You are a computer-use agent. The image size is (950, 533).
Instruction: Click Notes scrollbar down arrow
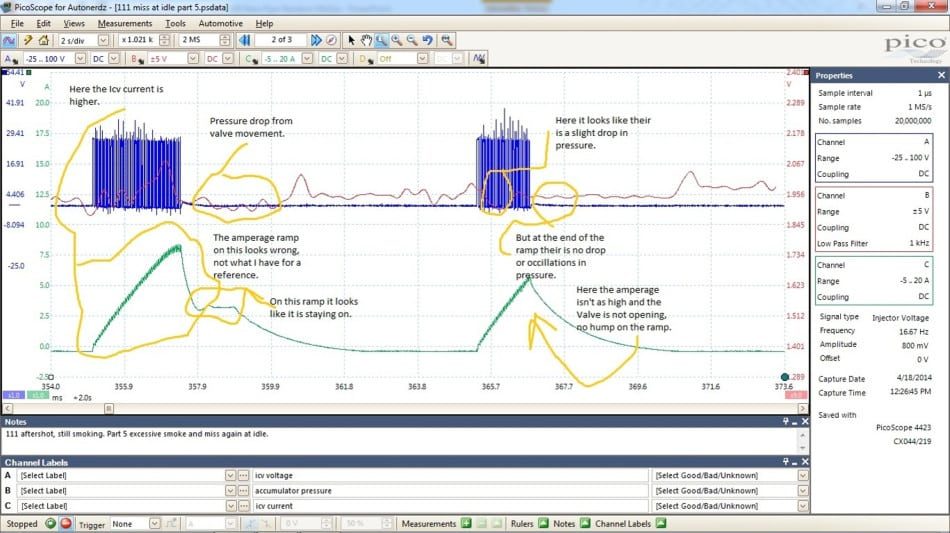pos(803,448)
